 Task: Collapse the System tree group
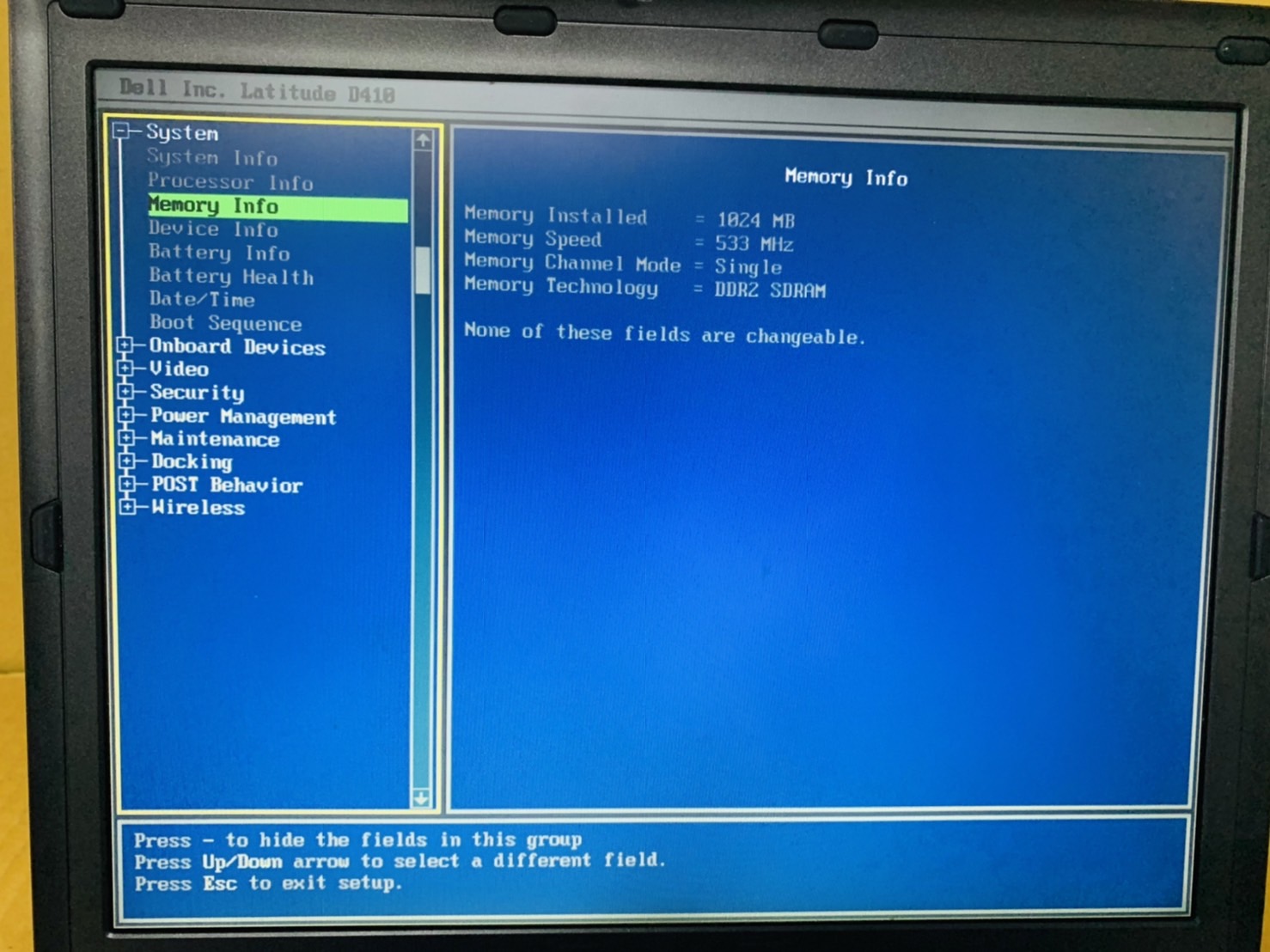122,131
